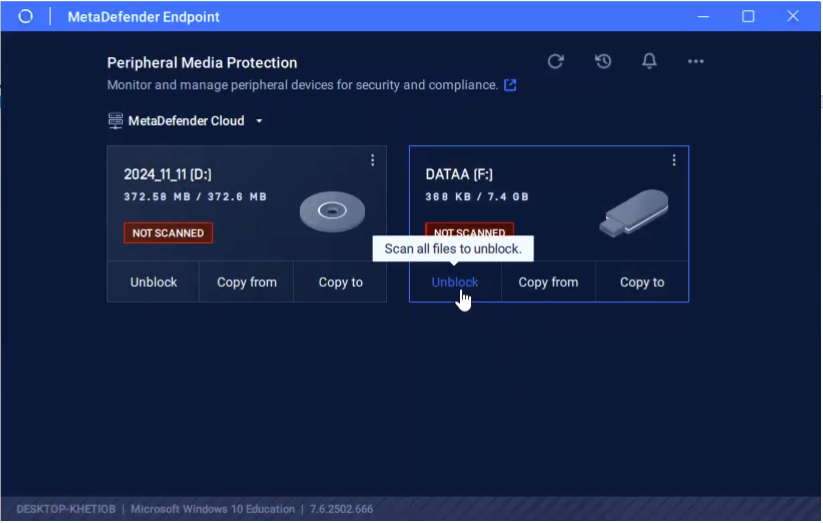Open kebab menu on the 2024_11_11 (D:) card
823x523 pixels.
point(372,160)
